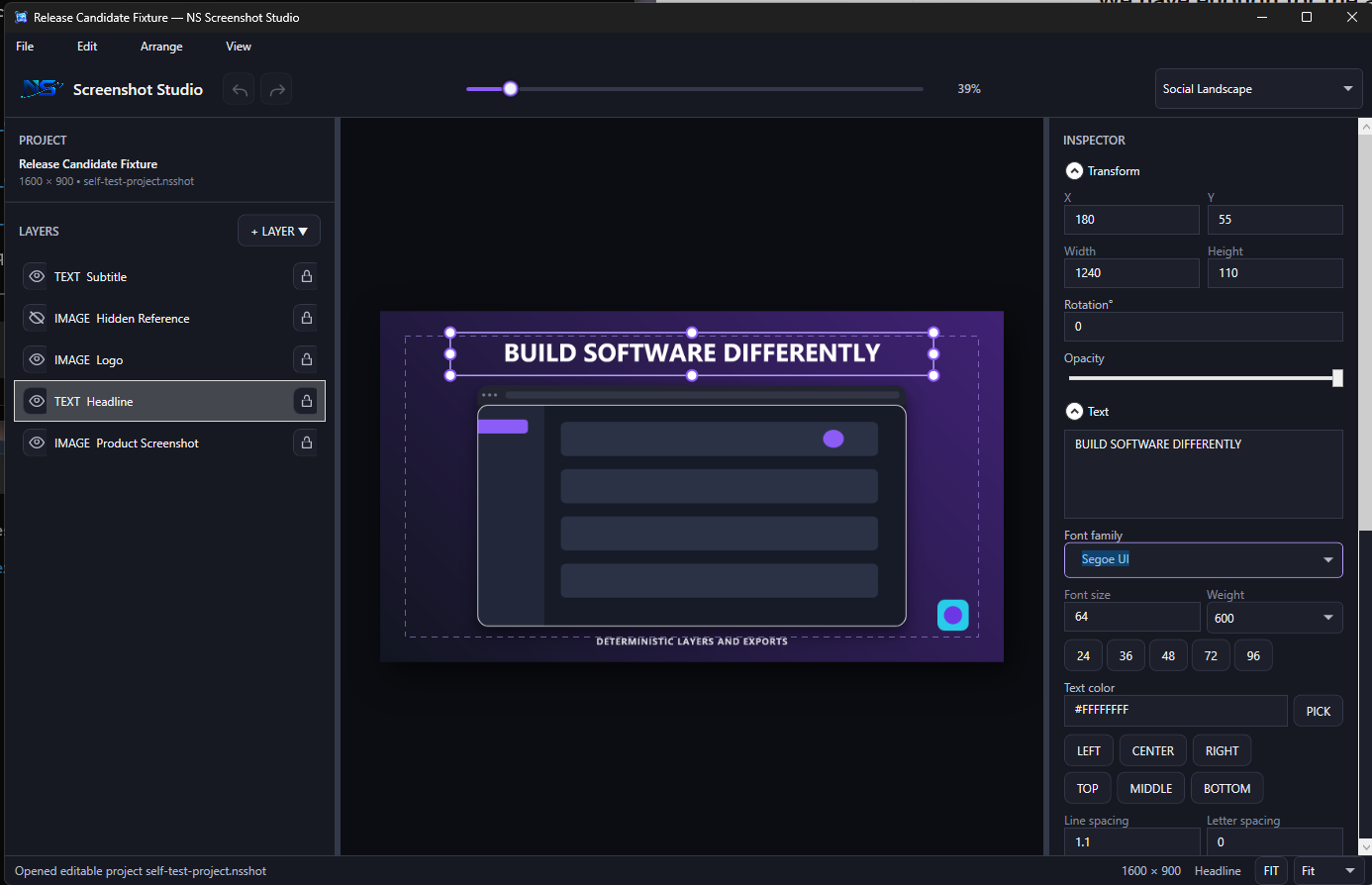Select the IMAGE Hidden Reference layer row
This screenshot has height=885, width=1372.
[170, 318]
